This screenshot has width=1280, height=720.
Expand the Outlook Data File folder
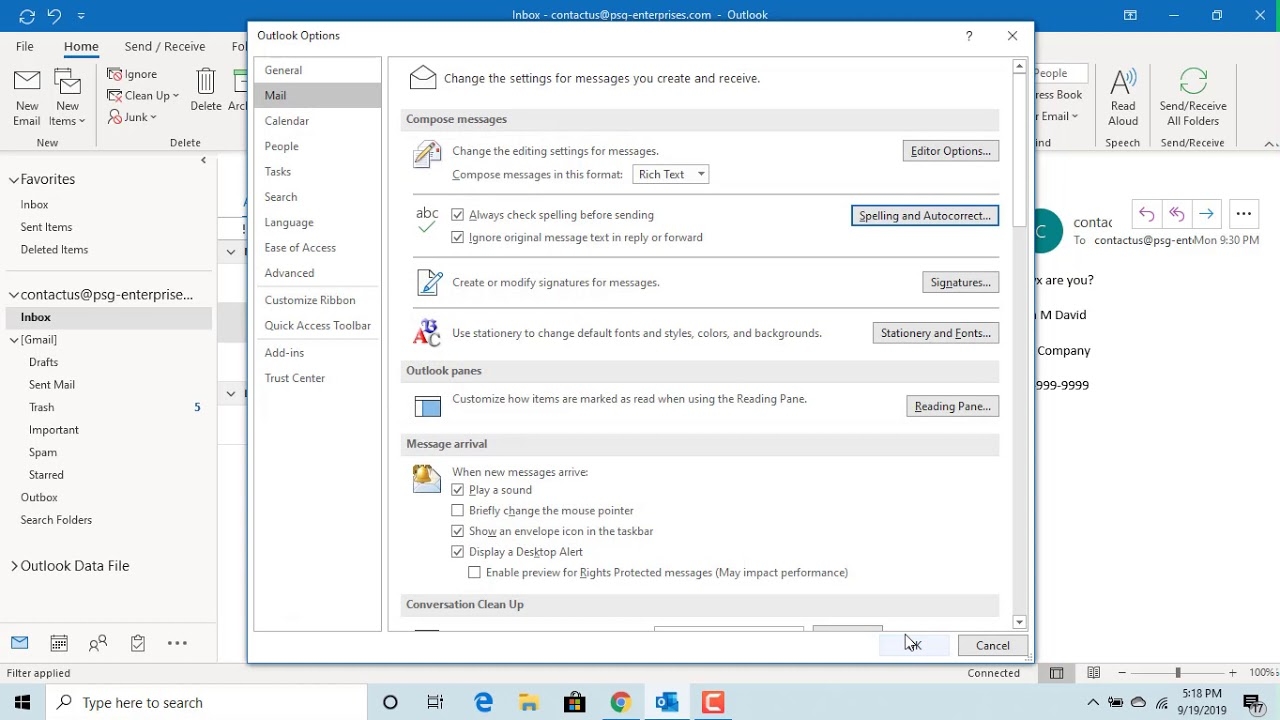14,566
